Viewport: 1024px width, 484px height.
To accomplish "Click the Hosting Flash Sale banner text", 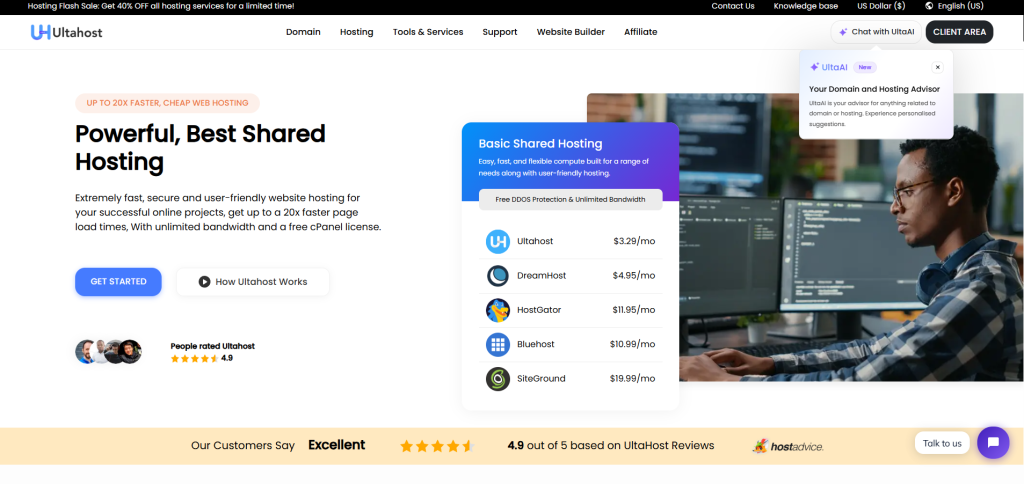I will click(161, 6).
